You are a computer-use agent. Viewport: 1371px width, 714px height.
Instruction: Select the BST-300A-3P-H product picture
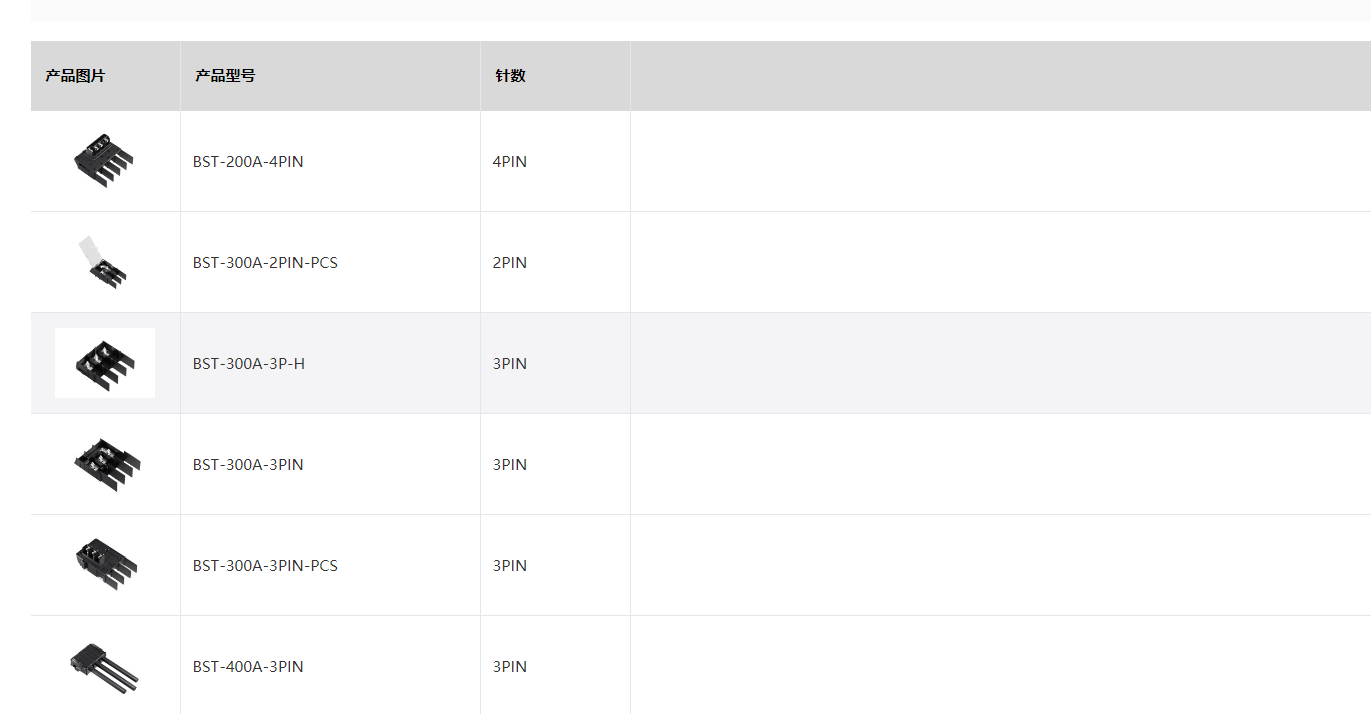pos(105,363)
